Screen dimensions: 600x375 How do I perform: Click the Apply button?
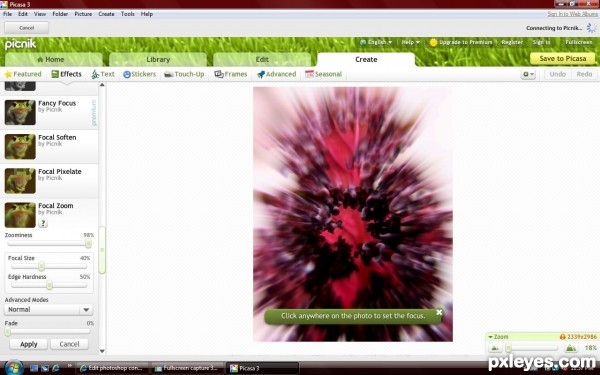point(29,344)
